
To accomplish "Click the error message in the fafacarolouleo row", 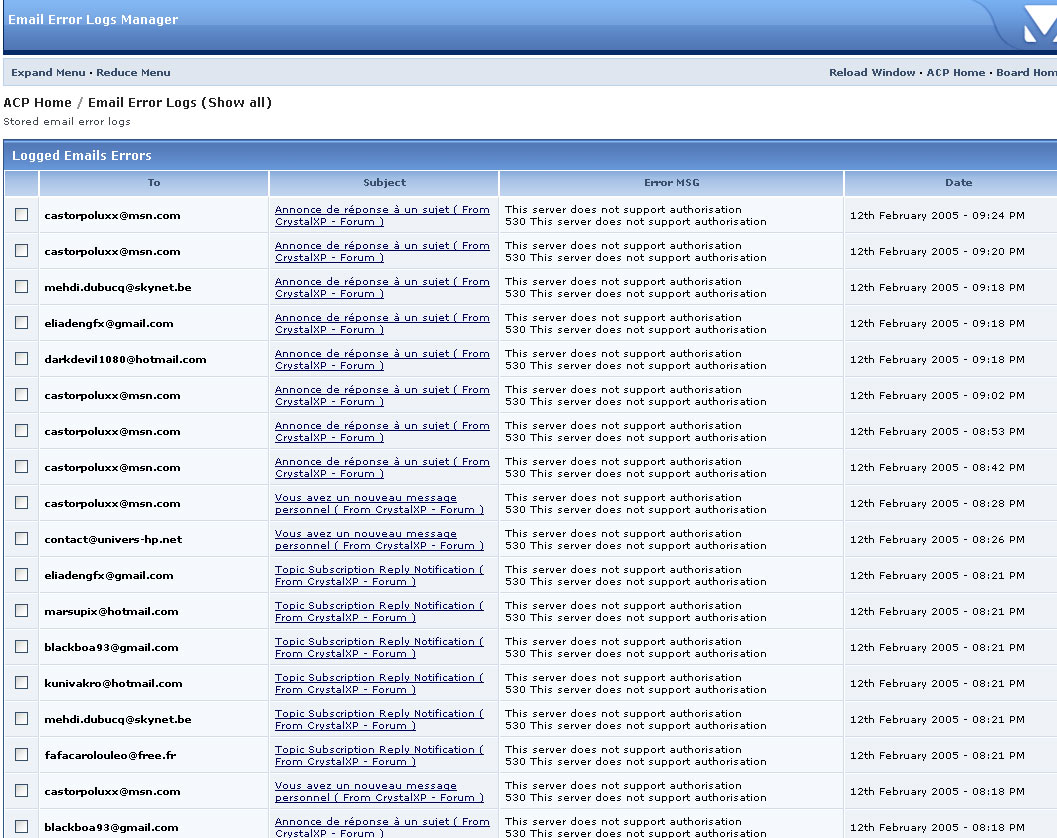I will 636,755.
